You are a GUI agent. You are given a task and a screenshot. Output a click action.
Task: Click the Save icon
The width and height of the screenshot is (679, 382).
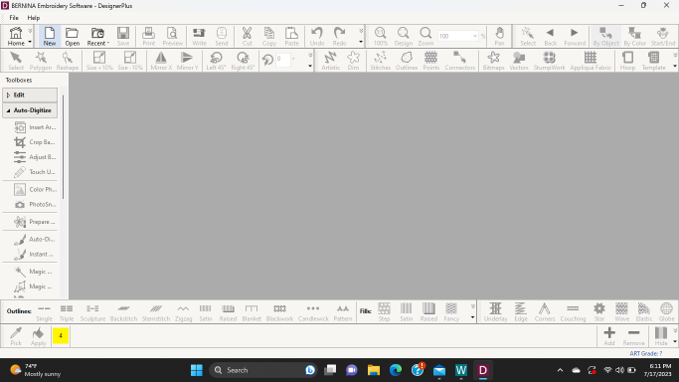[x=123, y=36]
